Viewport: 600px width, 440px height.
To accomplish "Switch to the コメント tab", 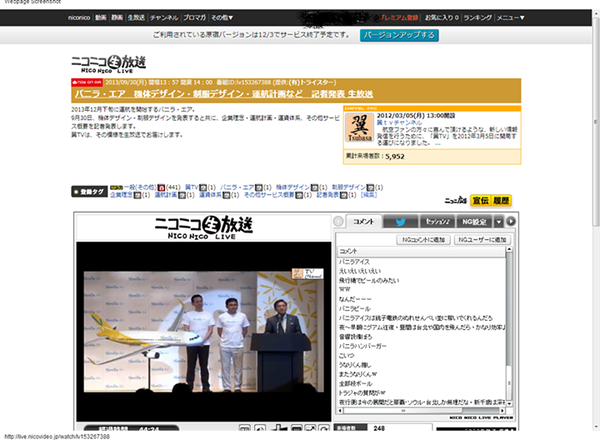I will pyautogui.click(x=364, y=222).
